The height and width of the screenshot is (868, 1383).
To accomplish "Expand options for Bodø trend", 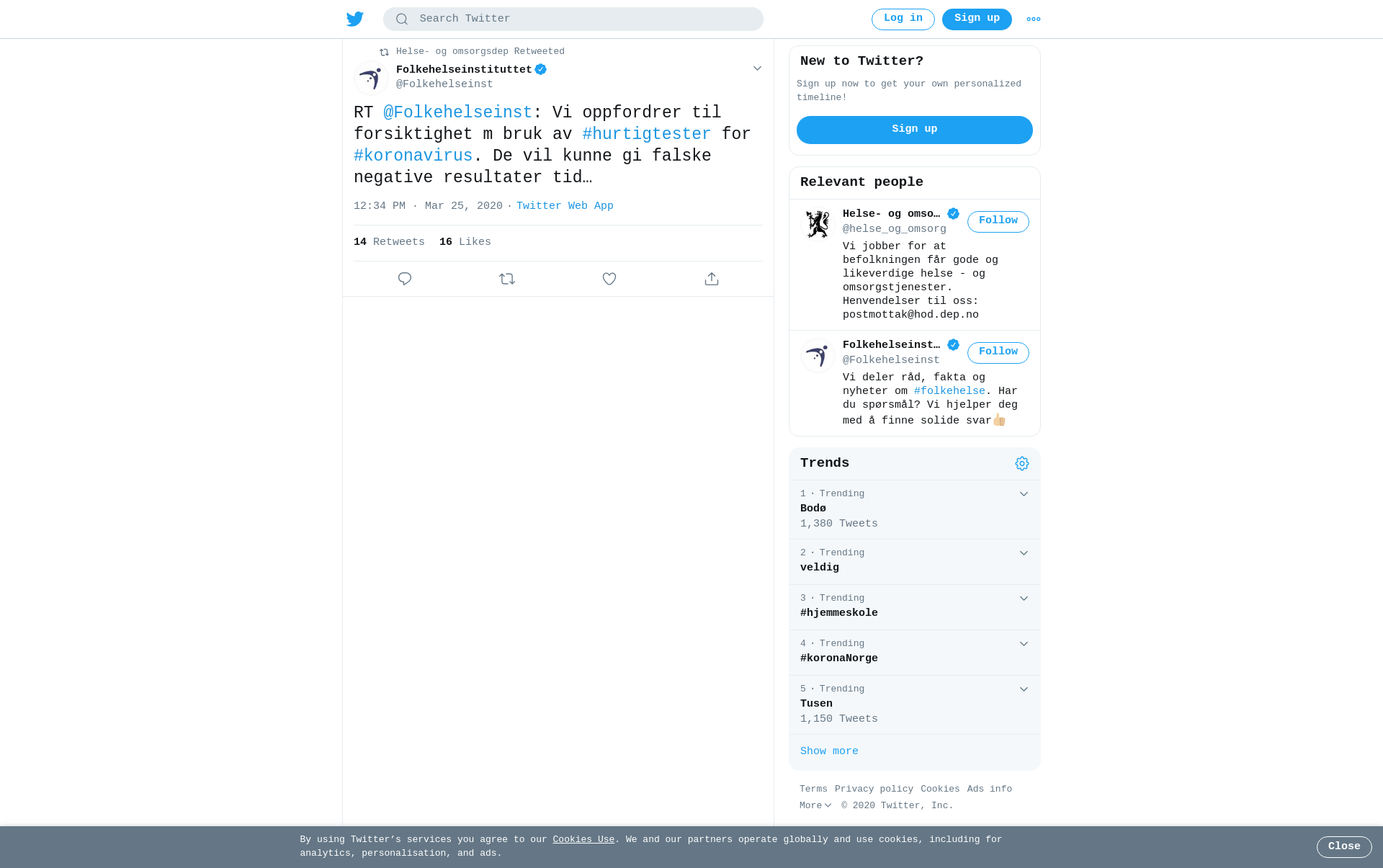I will click(x=1024, y=494).
